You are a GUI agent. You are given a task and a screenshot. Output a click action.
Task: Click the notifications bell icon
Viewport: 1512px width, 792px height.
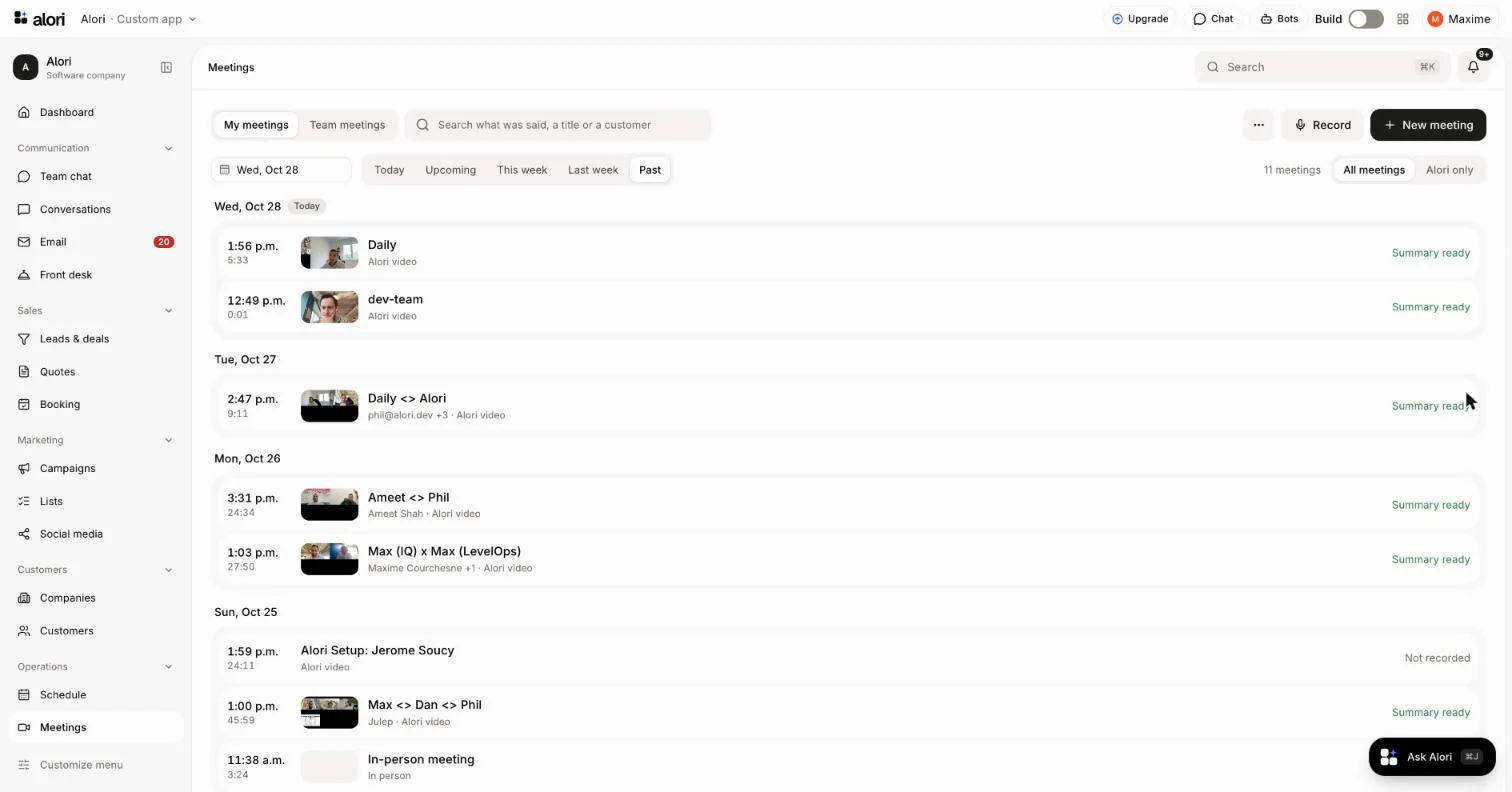[1473, 67]
